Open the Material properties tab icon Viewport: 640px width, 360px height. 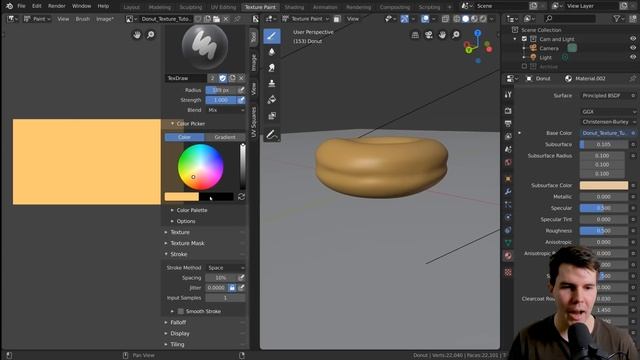tap(508, 256)
